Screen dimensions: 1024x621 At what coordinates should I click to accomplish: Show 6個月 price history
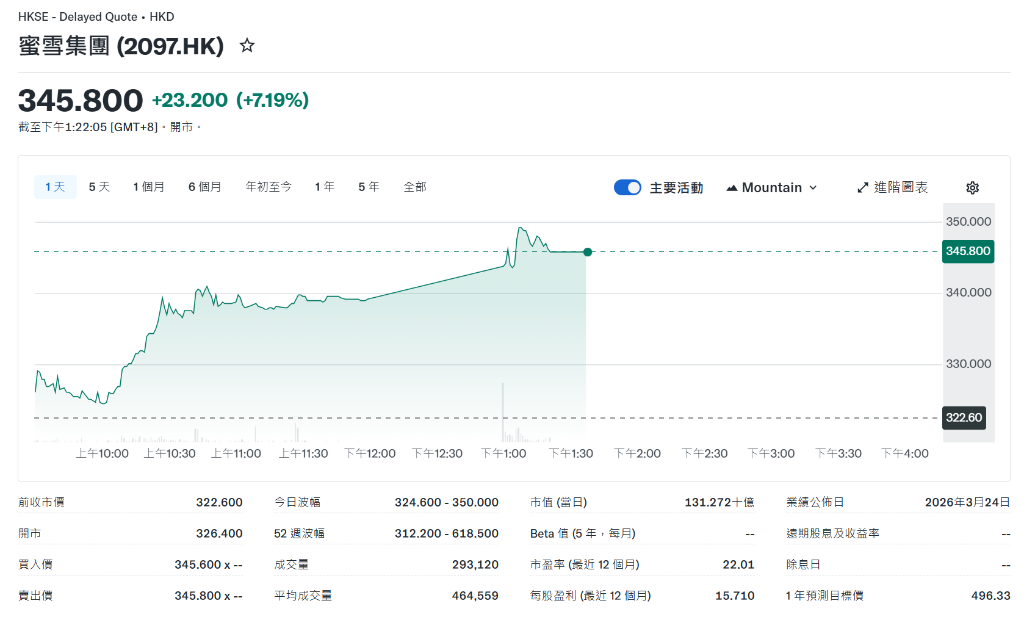tap(205, 187)
